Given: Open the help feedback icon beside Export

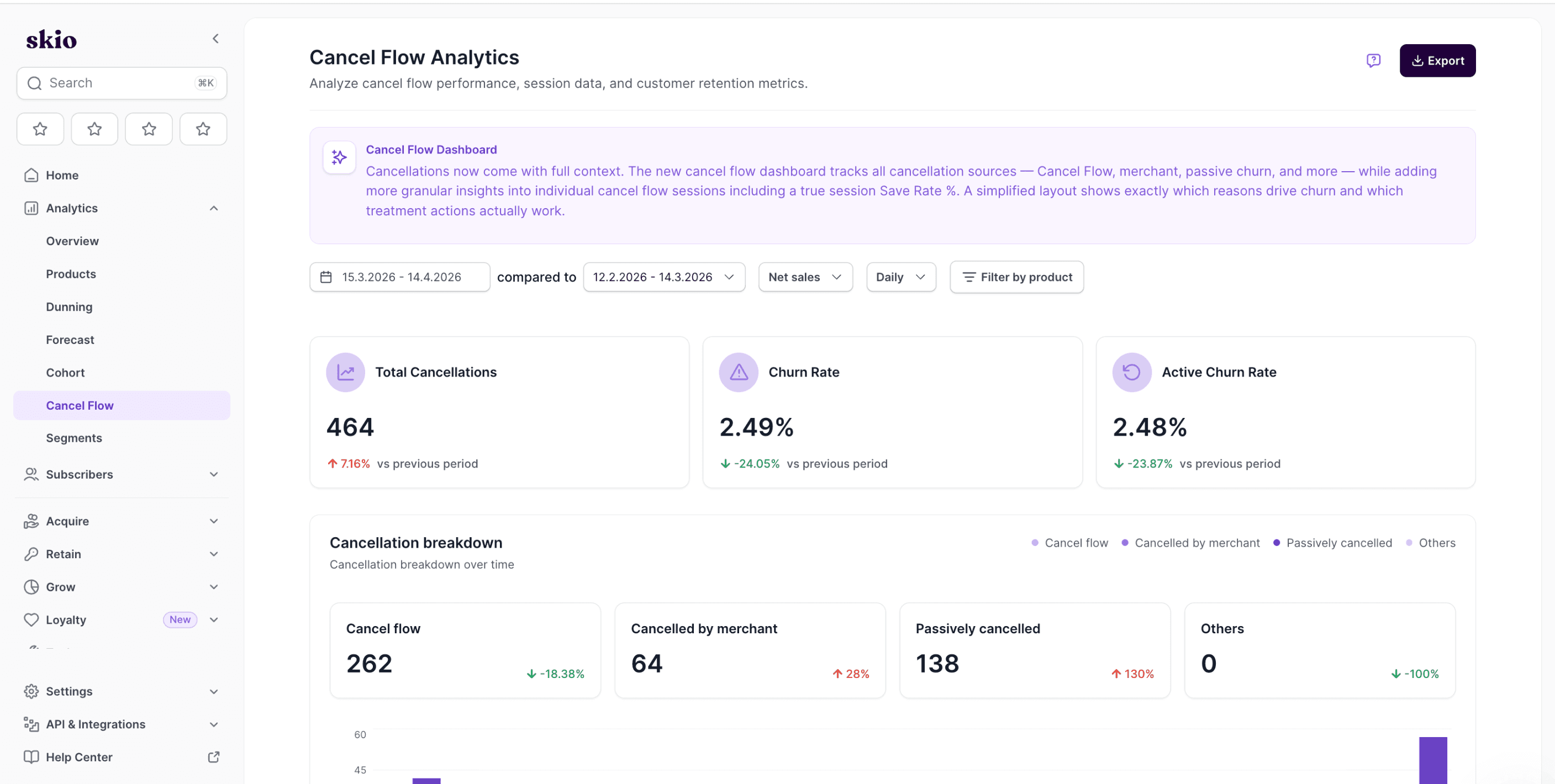Looking at the screenshot, I should pos(1373,60).
